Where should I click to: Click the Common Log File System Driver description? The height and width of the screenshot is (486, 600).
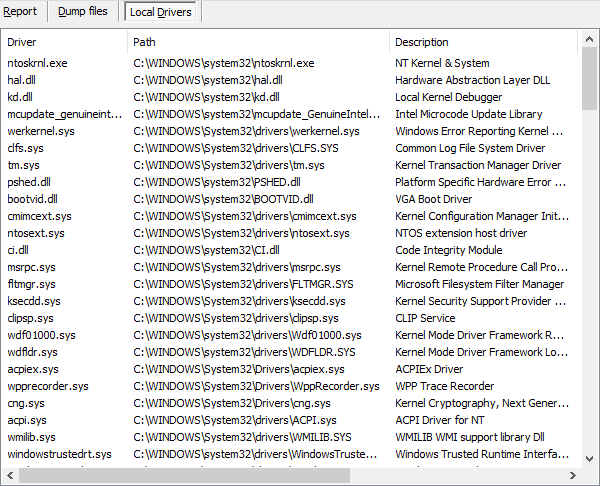coord(470,148)
